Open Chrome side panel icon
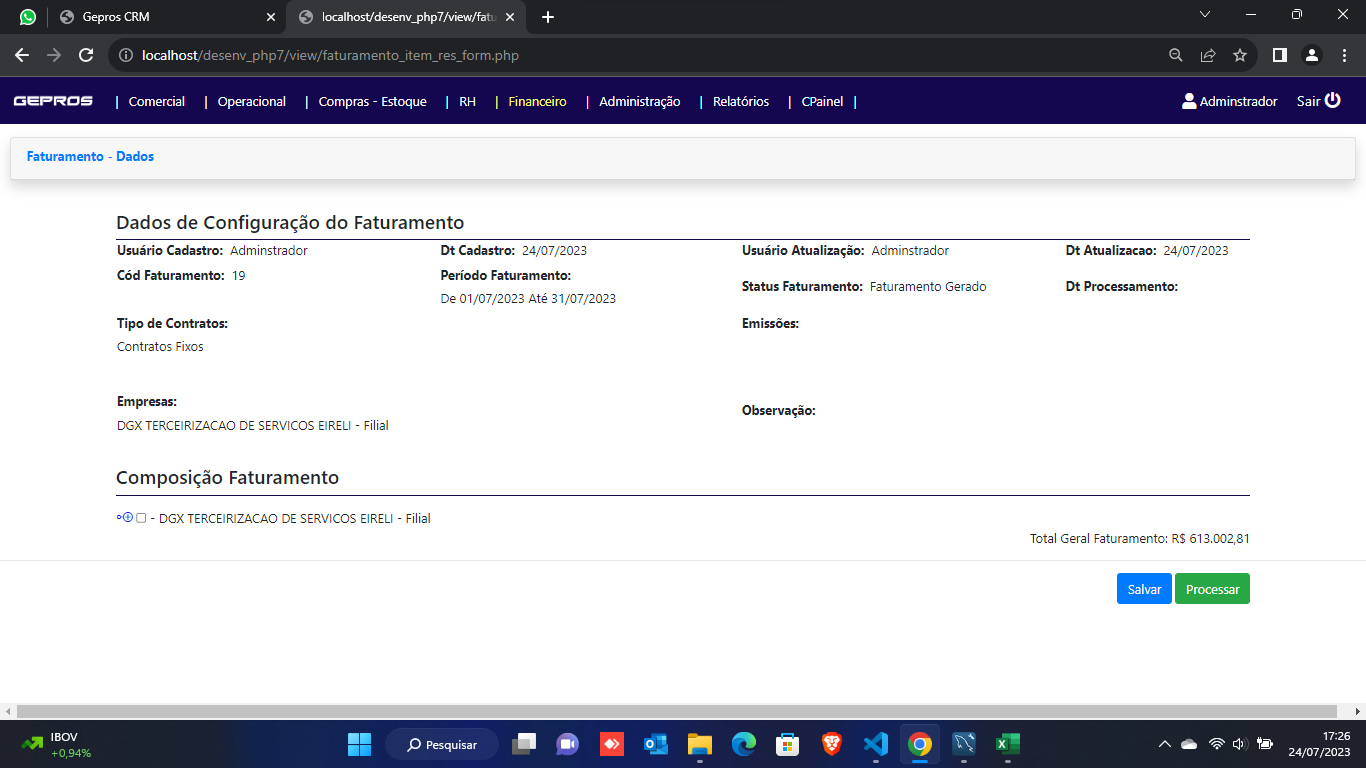 pyautogui.click(x=1279, y=55)
